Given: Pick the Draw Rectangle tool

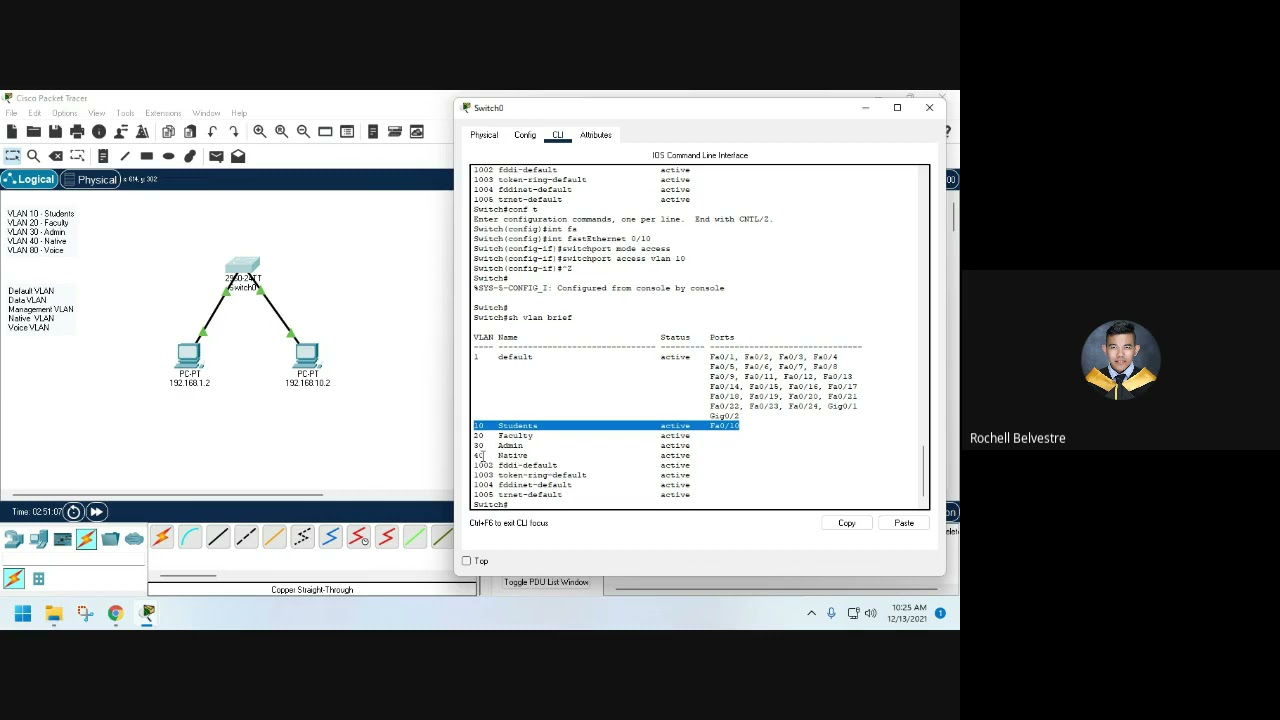Looking at the screenshot, I should 147,156.
